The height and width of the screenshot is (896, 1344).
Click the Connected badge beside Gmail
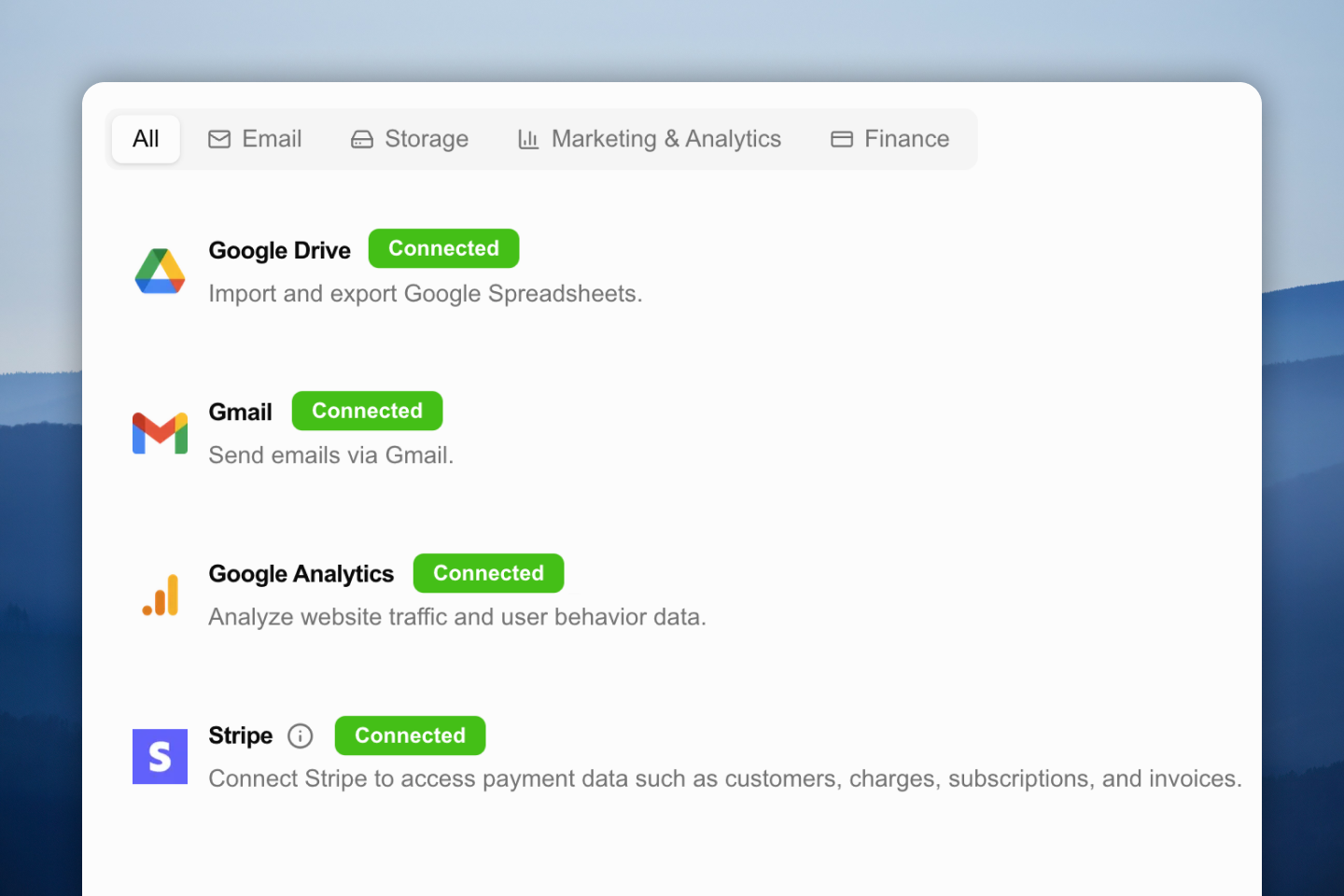(x=367, y=411)
